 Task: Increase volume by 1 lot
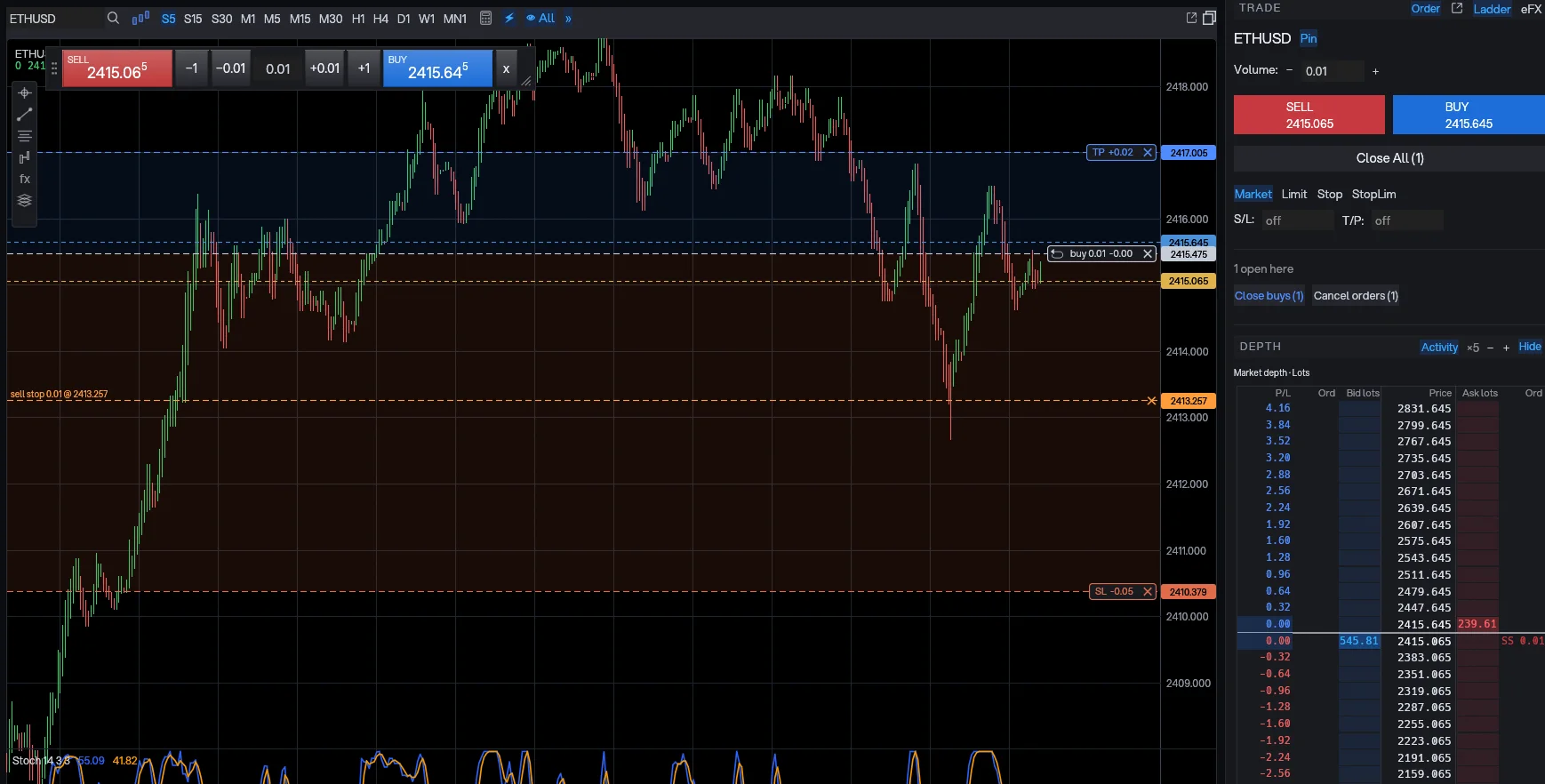click(364, 68)
